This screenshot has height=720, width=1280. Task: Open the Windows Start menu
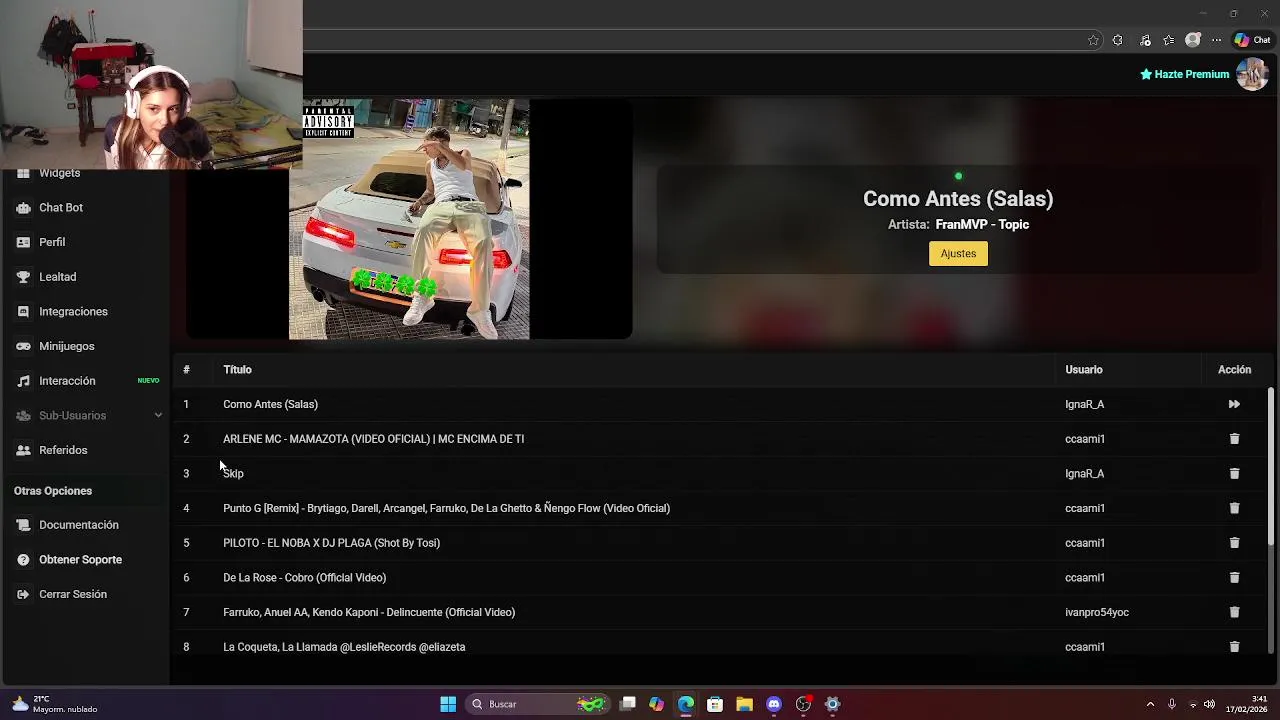(x=448, y=704)
